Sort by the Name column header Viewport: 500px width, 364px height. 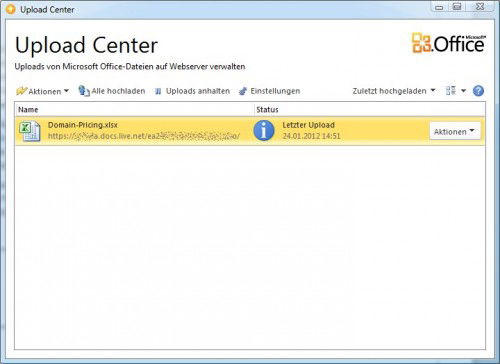pyautogui.click(x=134, y=109)
